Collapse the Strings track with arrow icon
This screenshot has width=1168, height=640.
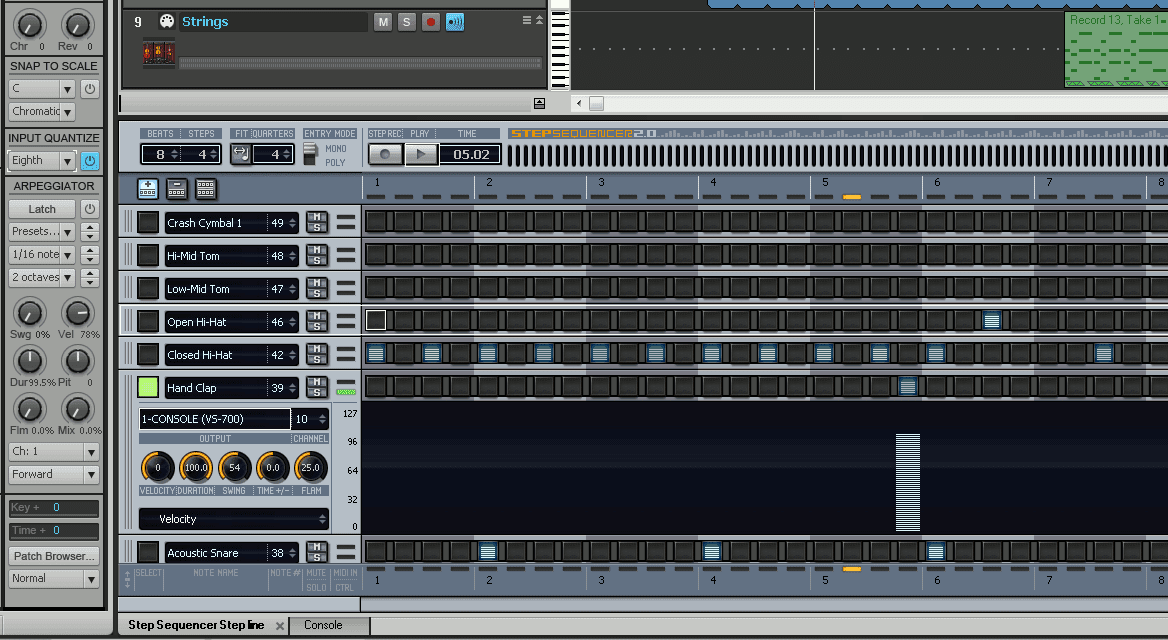coord(539,20)
